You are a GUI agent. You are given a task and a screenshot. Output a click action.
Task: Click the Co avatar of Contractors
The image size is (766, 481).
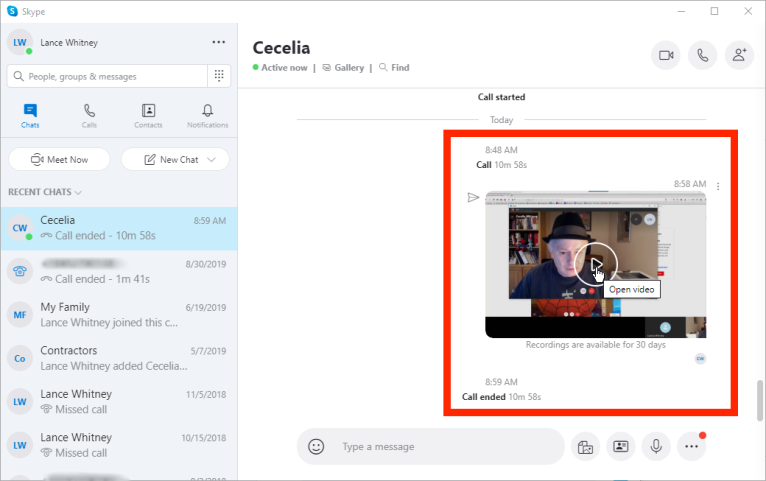coord(20,358)
